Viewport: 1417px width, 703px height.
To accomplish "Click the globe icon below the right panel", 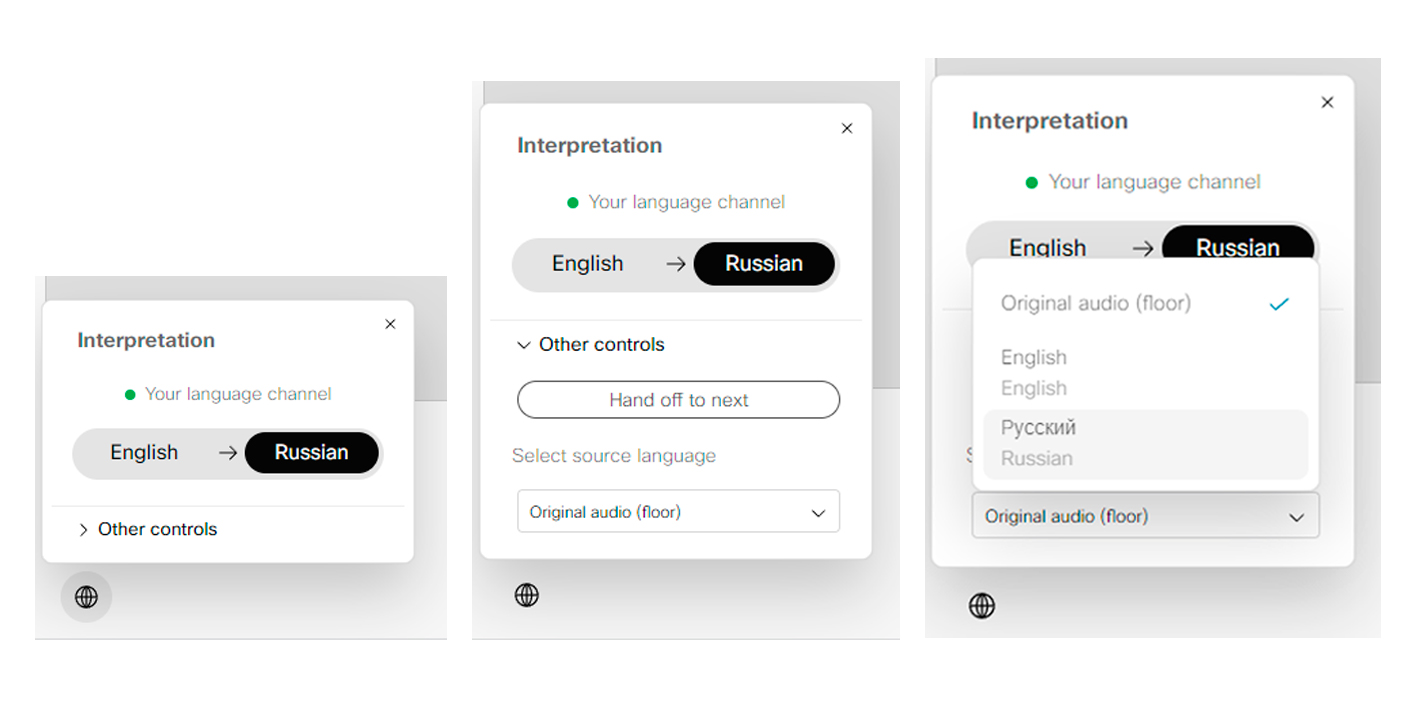I will click(x=981, y=606).
